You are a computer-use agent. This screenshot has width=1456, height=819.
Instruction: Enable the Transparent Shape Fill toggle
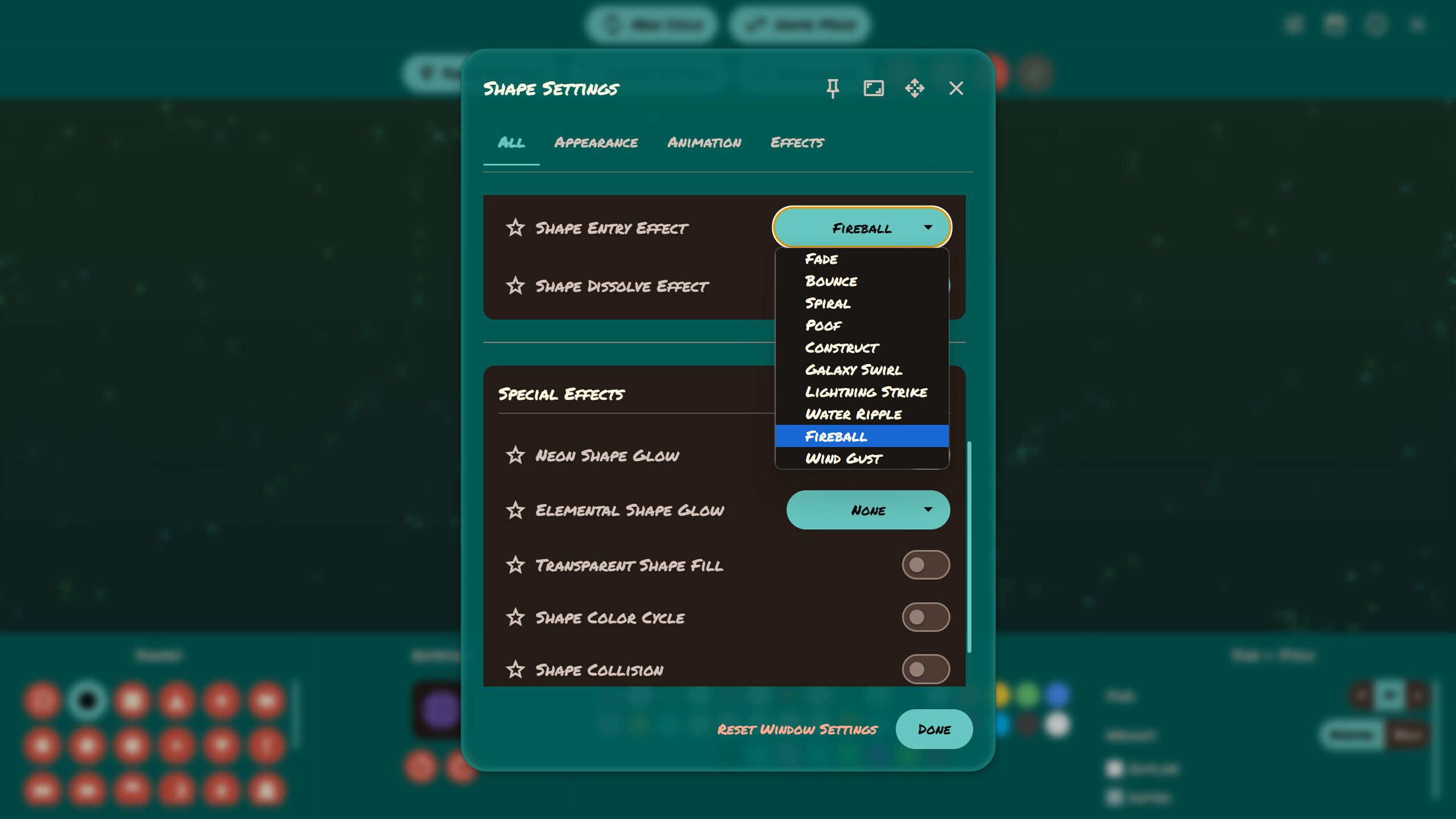point(926,565)
